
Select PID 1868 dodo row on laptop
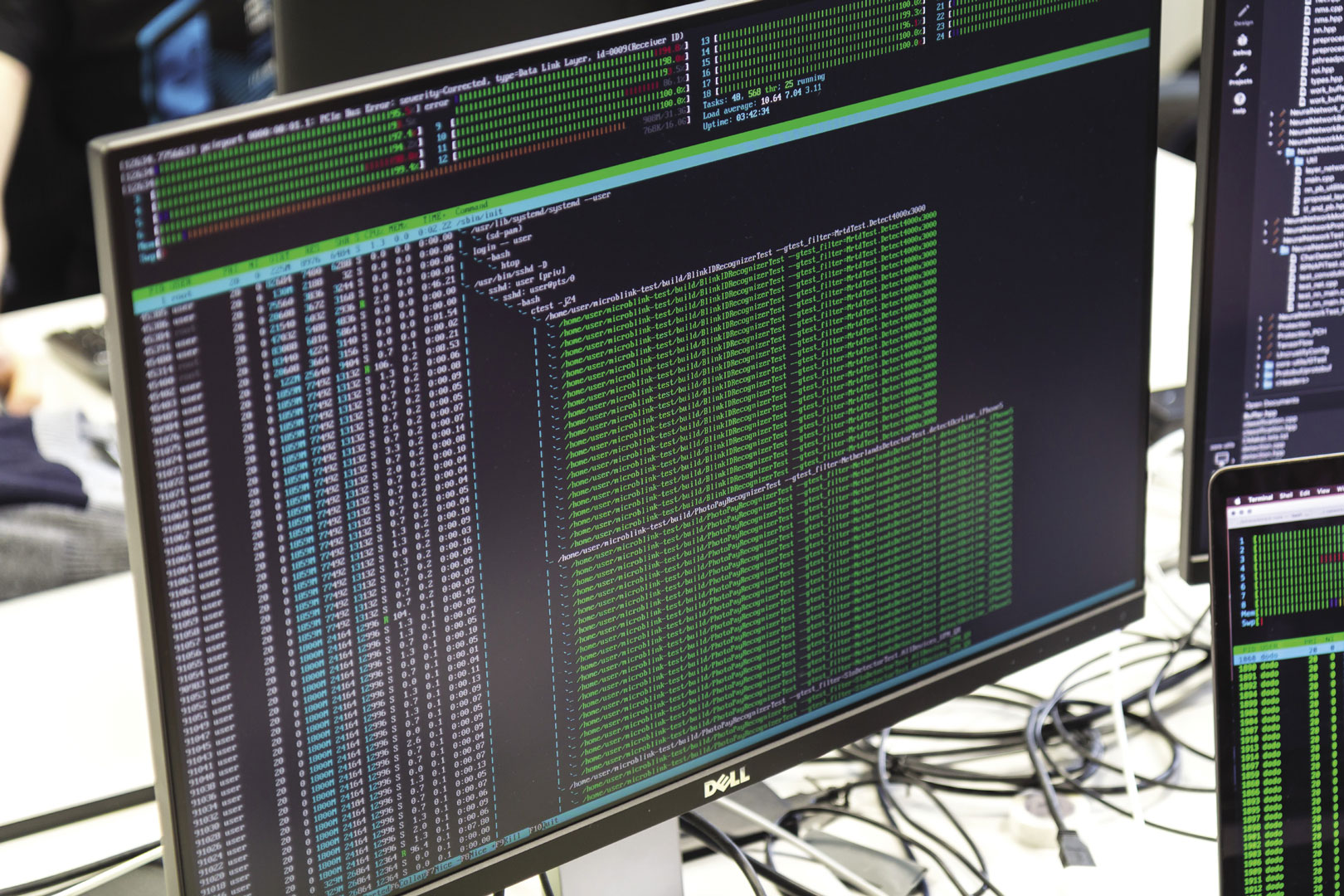[x=1288, y=655]
